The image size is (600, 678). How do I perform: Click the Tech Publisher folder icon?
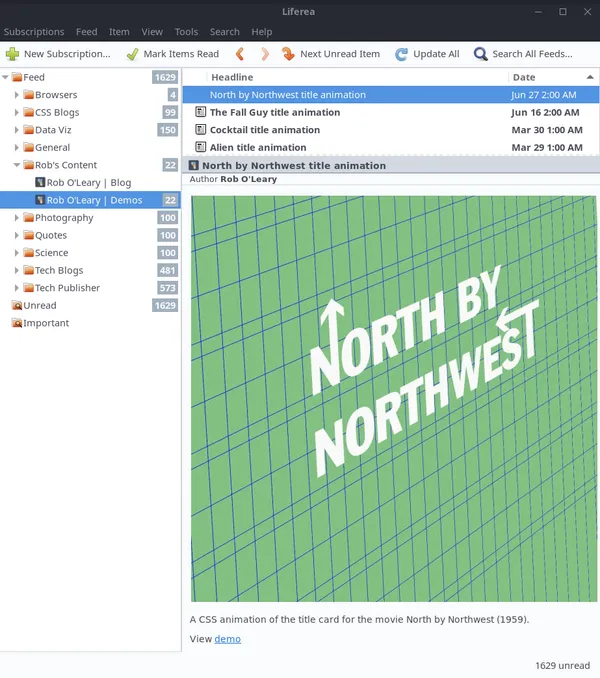tap(29, 288)
